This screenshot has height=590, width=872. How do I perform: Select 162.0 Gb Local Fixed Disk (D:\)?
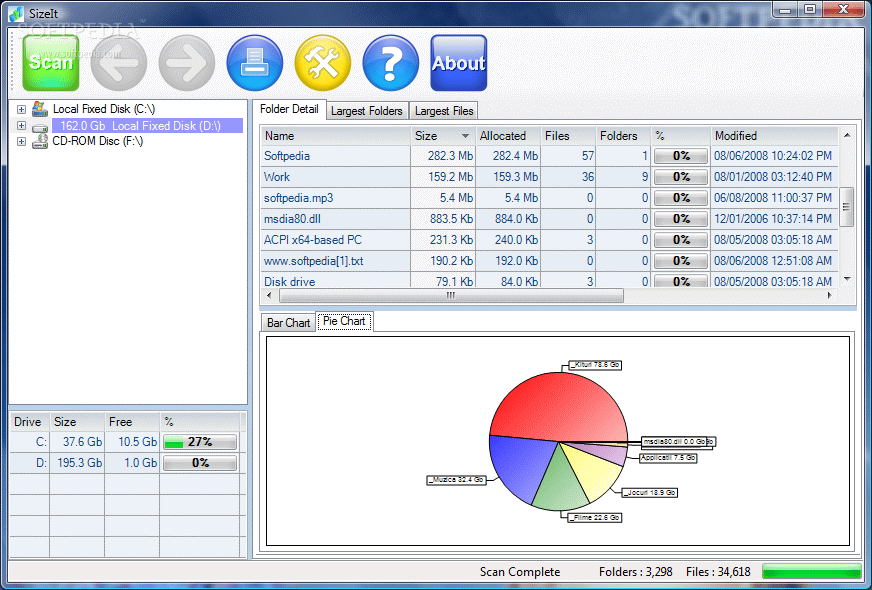[x=147, y=126]
